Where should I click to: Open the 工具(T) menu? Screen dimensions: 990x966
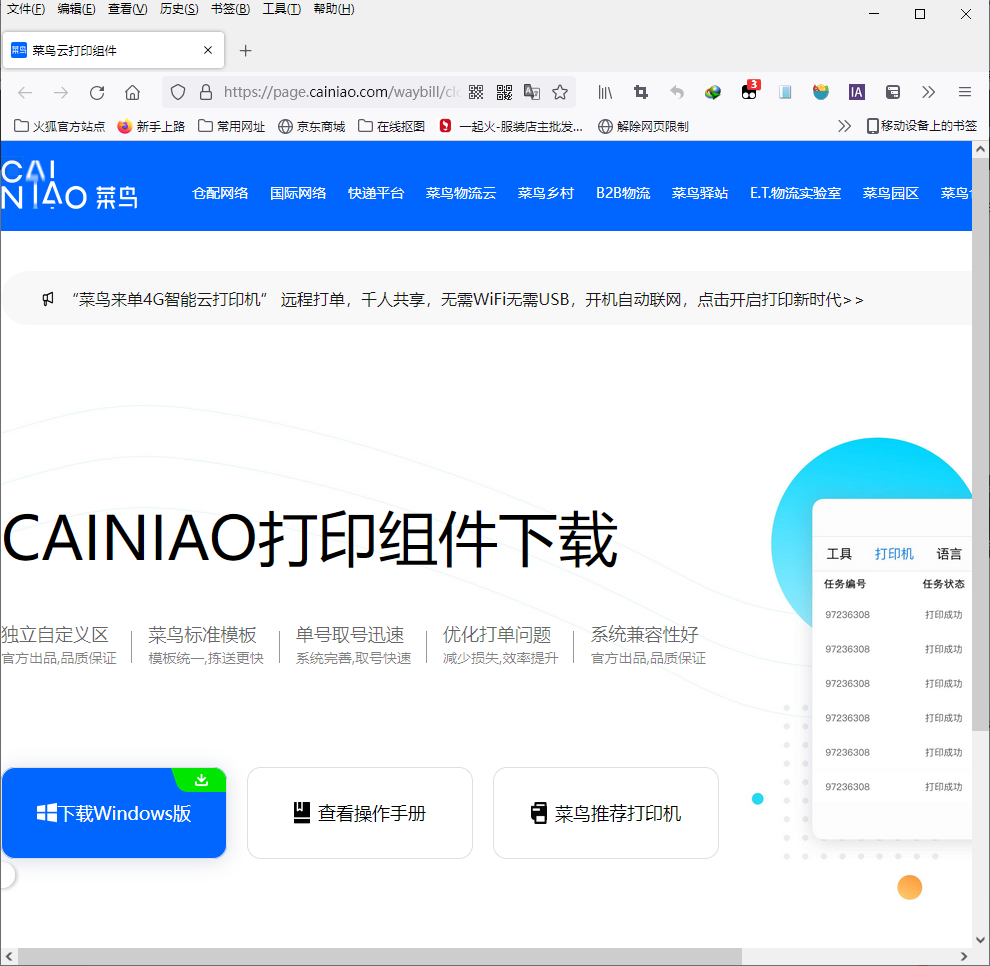pyautogui.click(x=282, y=9)
